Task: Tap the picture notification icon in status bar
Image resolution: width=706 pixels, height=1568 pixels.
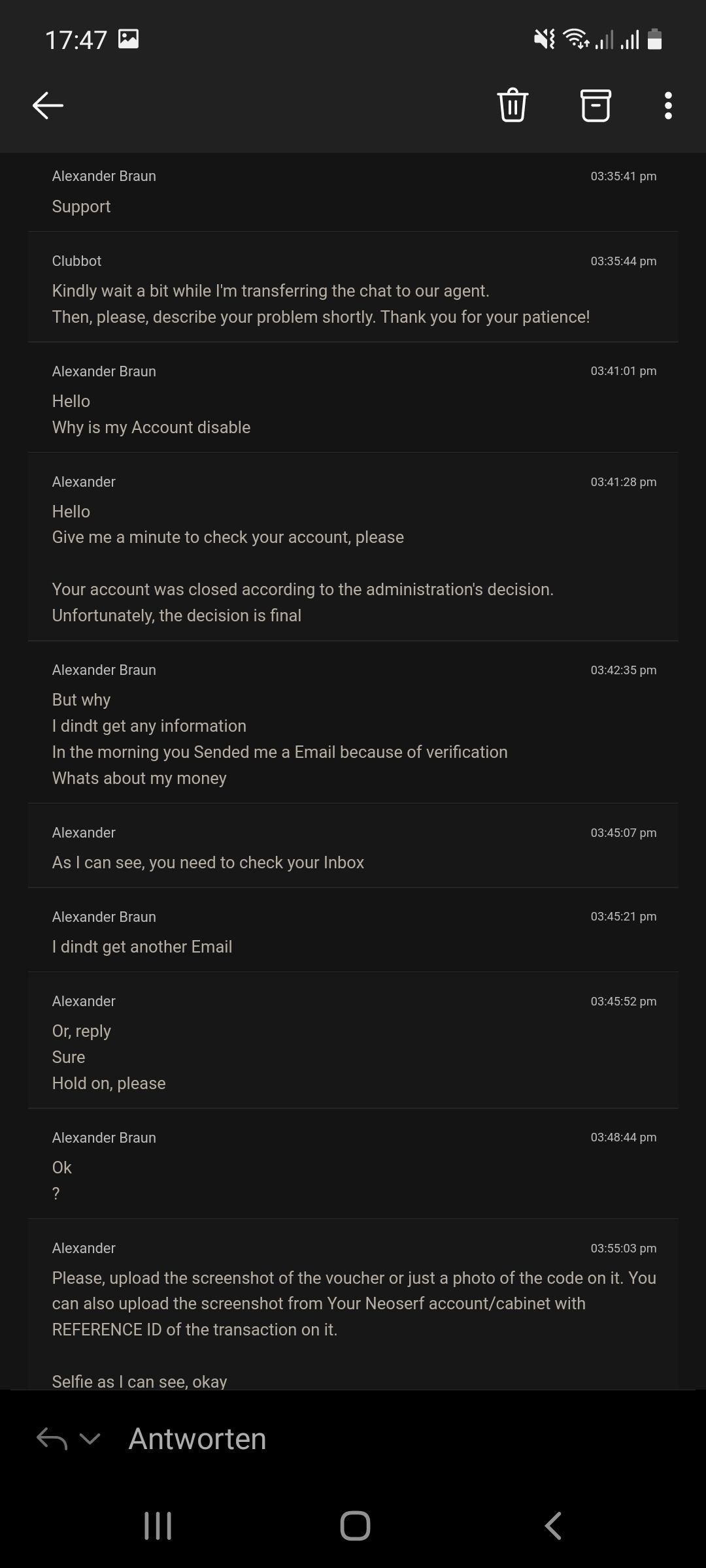Action: (x=128, y=39)
